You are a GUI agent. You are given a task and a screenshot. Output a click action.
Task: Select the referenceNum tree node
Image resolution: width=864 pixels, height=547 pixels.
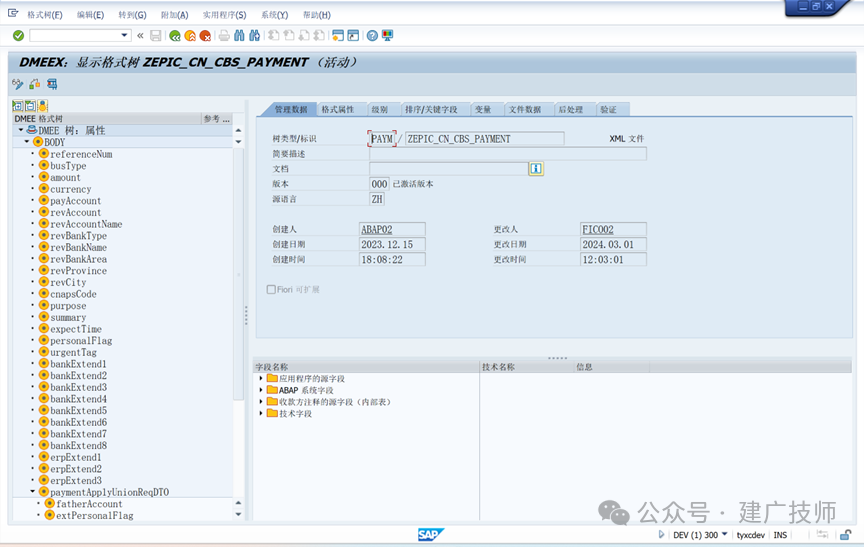click(81, 154)
